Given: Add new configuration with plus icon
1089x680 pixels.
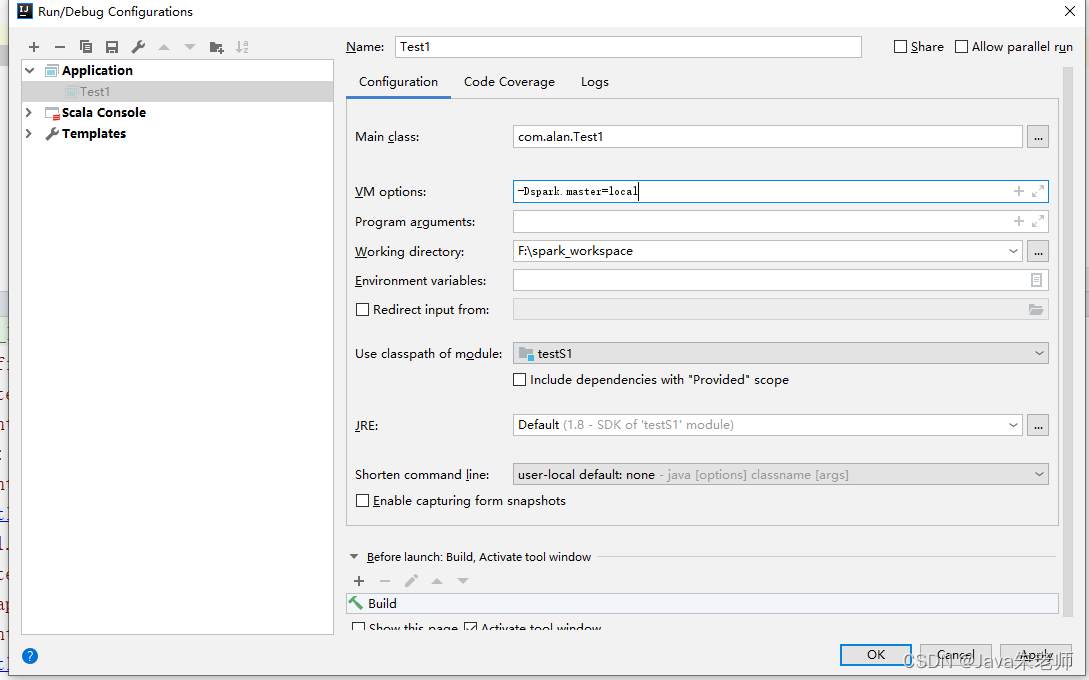Looking at the screenshot, I should pos(34,47).
